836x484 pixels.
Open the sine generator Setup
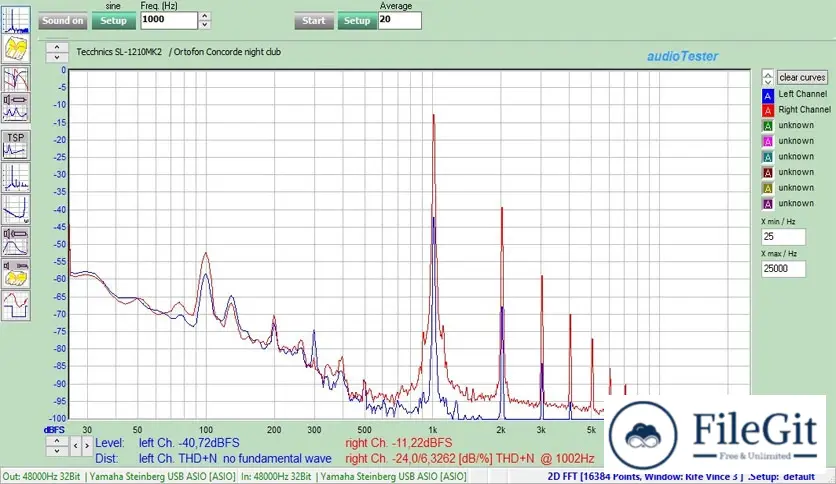pos(113,21)
